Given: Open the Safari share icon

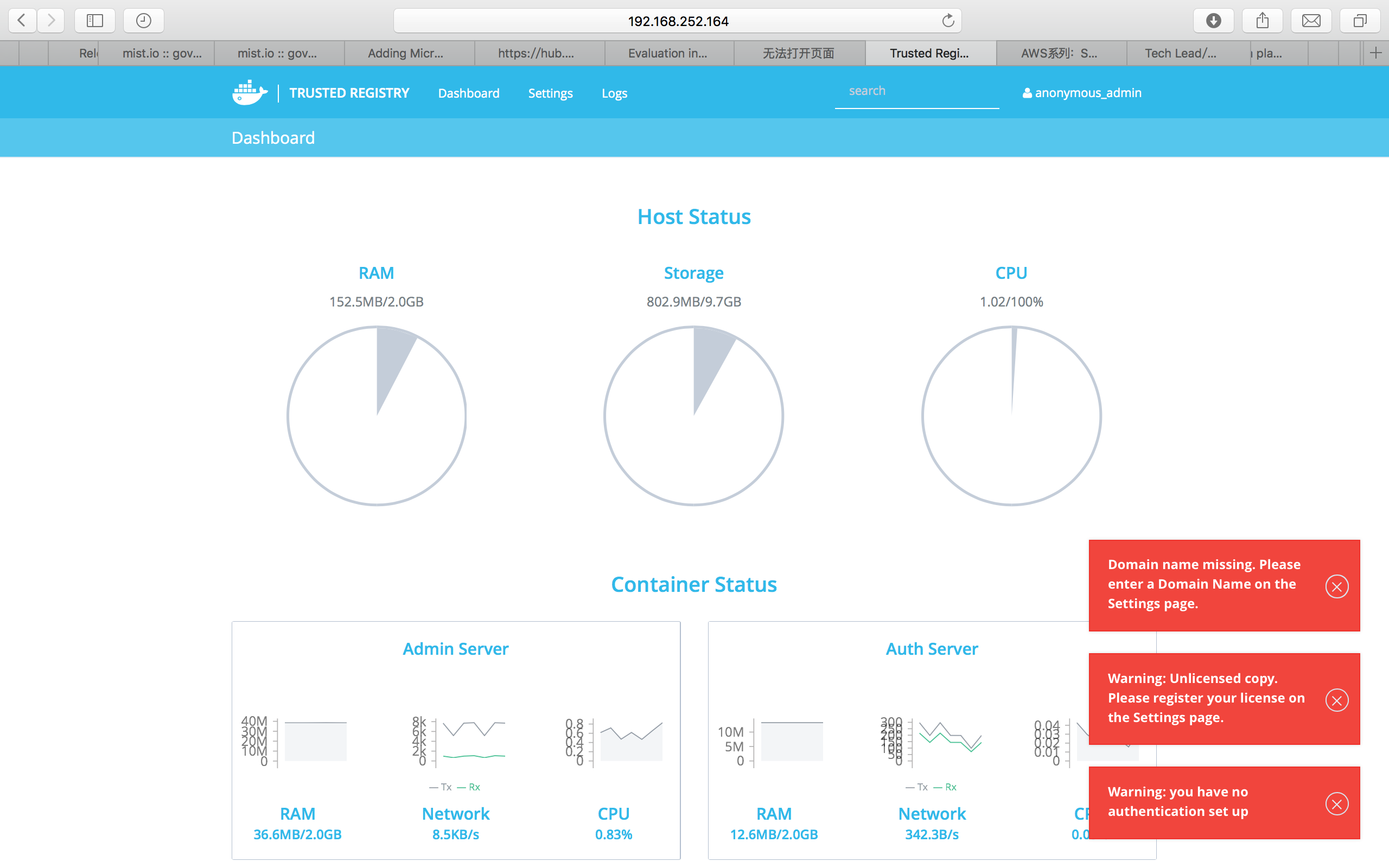Looking at the screenshot, I should coord(1262,21).
